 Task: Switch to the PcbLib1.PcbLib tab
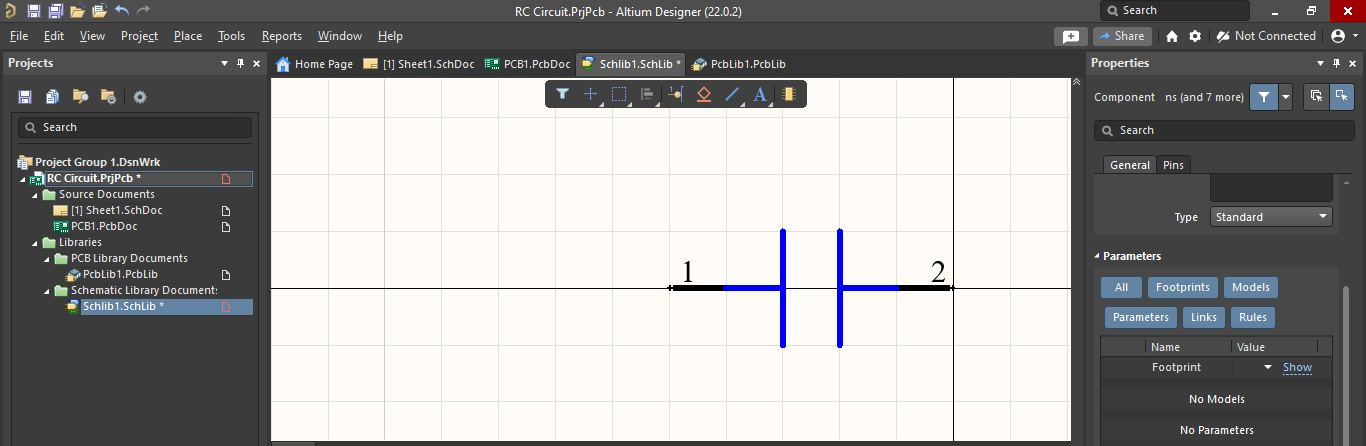coord(738,64)
